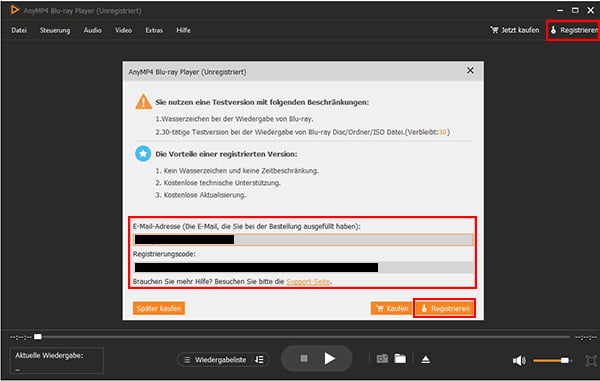Open the Wiedergabeliste playlist button
Image resolution: width=600 pixels, height=381 pixels.
(x=214, y=360)
